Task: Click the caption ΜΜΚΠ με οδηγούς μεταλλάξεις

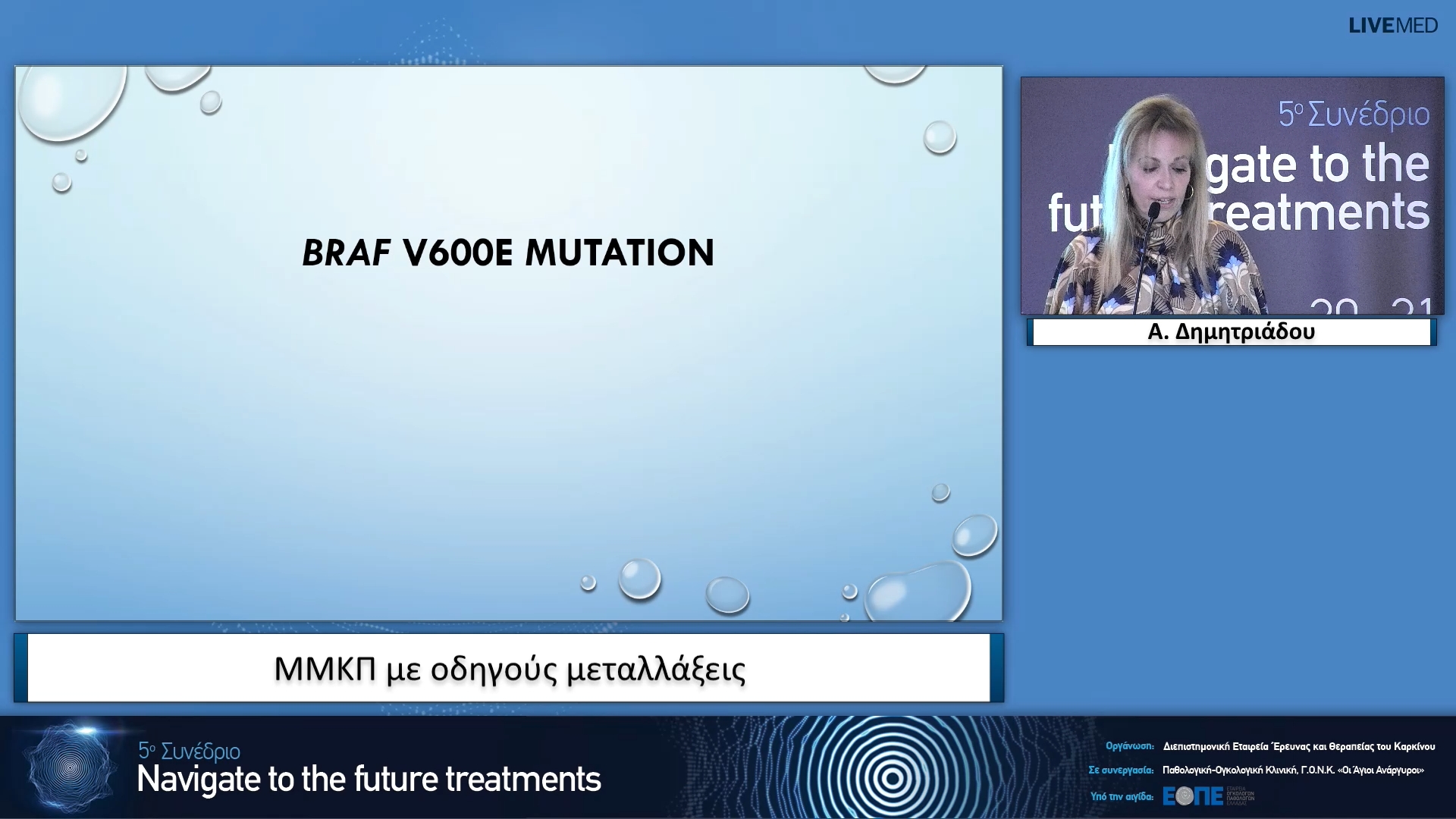Action: (509, 669)
